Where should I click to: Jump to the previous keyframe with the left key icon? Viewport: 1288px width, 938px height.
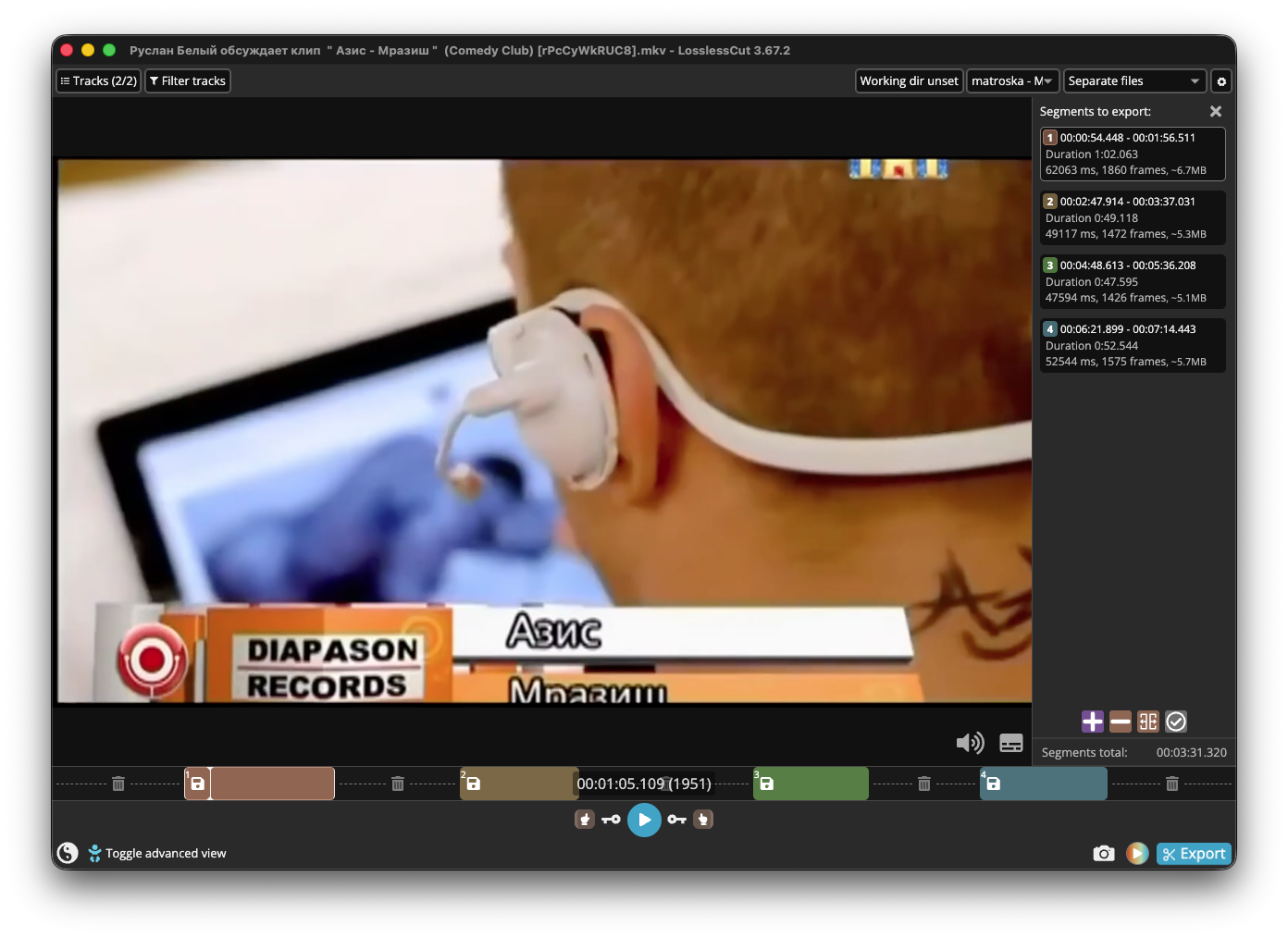[x=611, y=820]
